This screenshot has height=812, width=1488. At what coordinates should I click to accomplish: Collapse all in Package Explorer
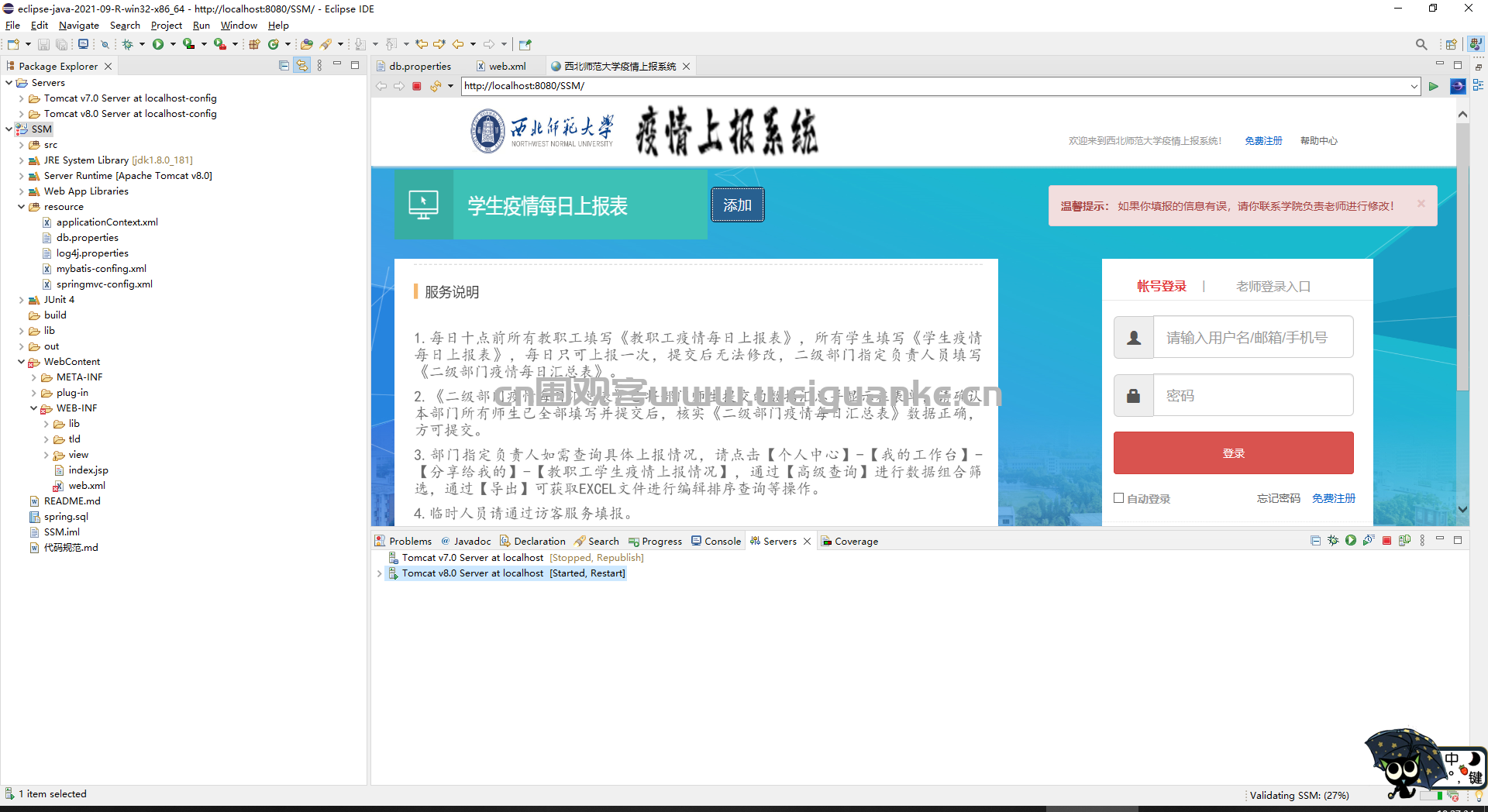(284, 66)
